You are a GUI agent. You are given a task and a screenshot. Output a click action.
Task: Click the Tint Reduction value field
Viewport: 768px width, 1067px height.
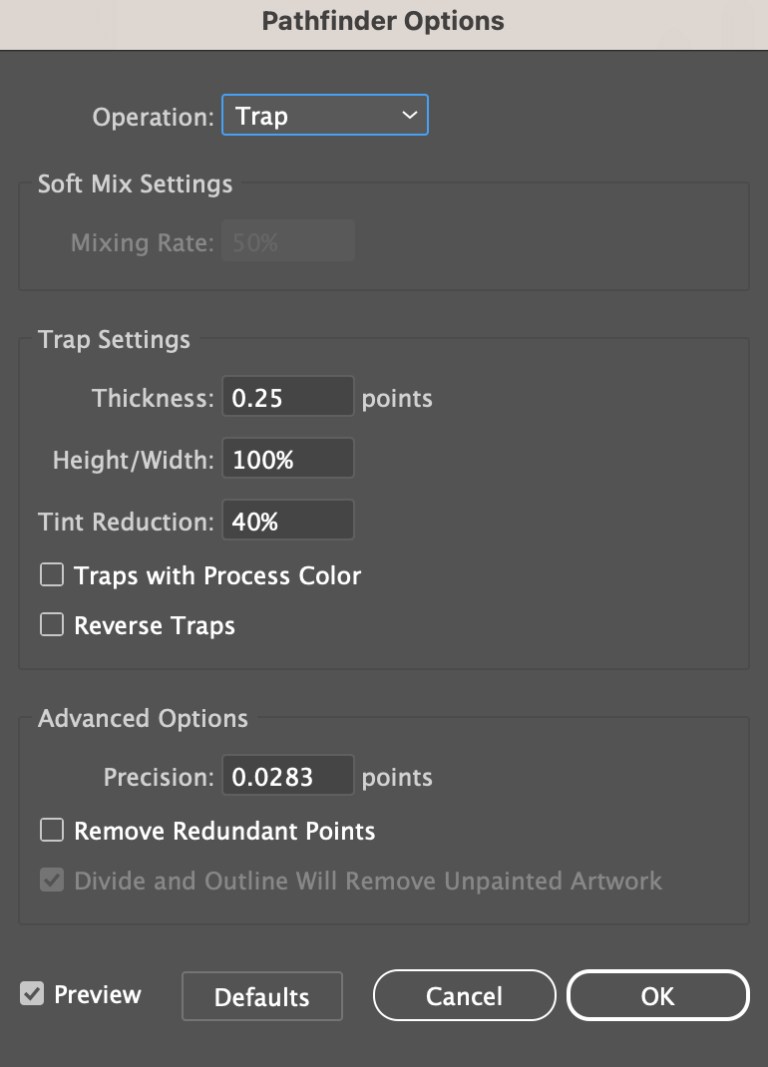click(x=287, y=519)
